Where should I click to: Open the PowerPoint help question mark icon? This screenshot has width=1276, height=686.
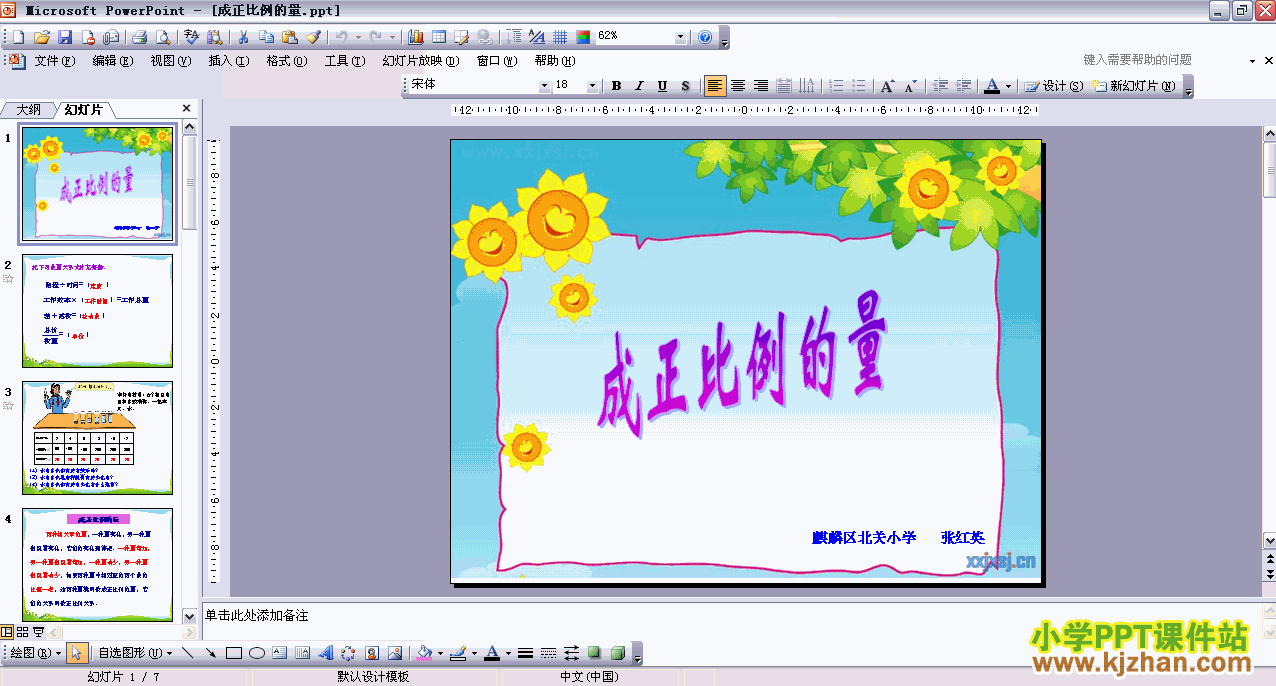705,37
